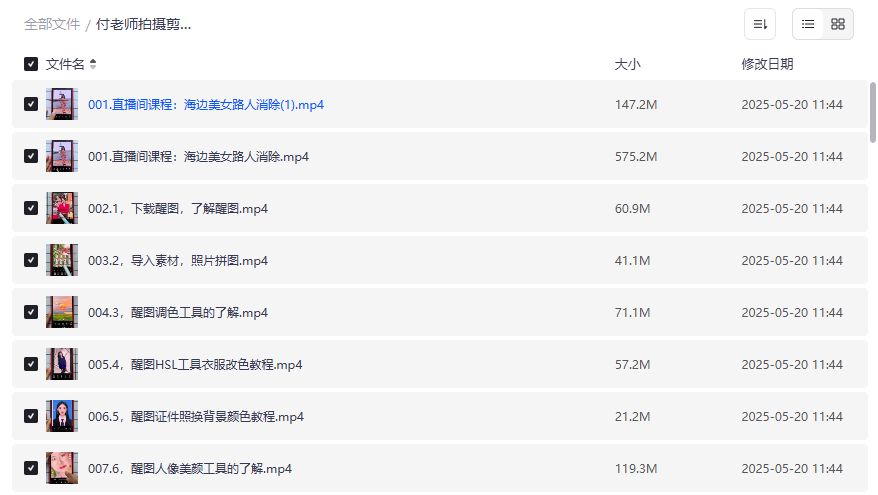Click the 147.2M size value
Screen dimensions: 878x495
(x=636, y=105)
